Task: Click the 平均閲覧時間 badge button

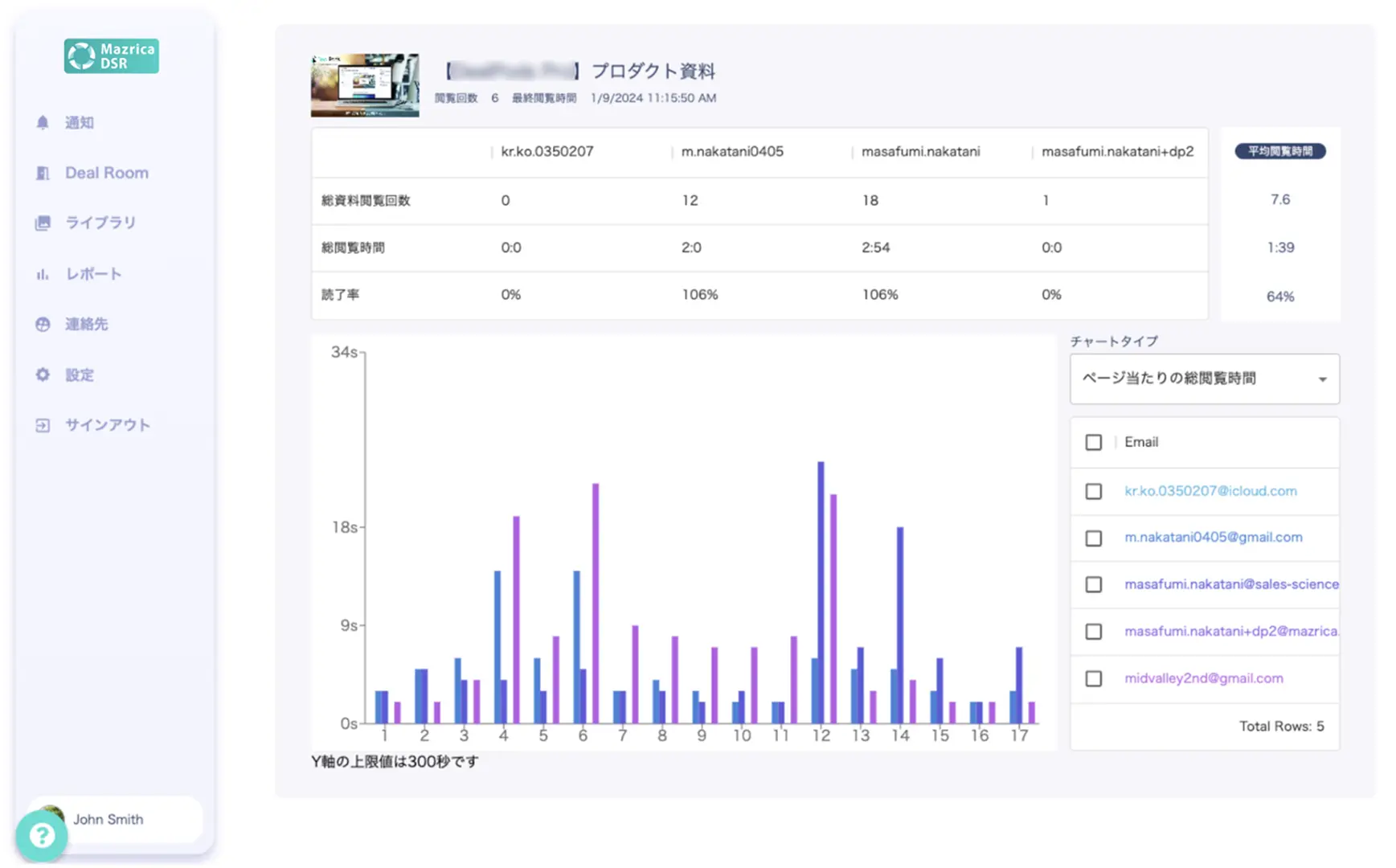Action: pos(1279,151)
